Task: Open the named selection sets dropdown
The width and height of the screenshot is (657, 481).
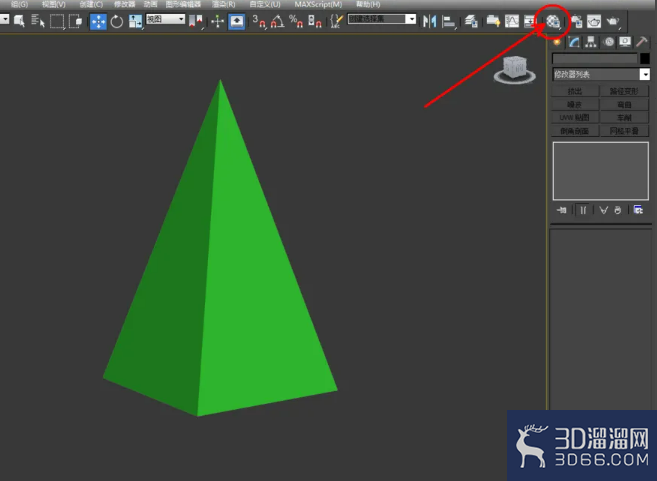Action: click(382, 19)
